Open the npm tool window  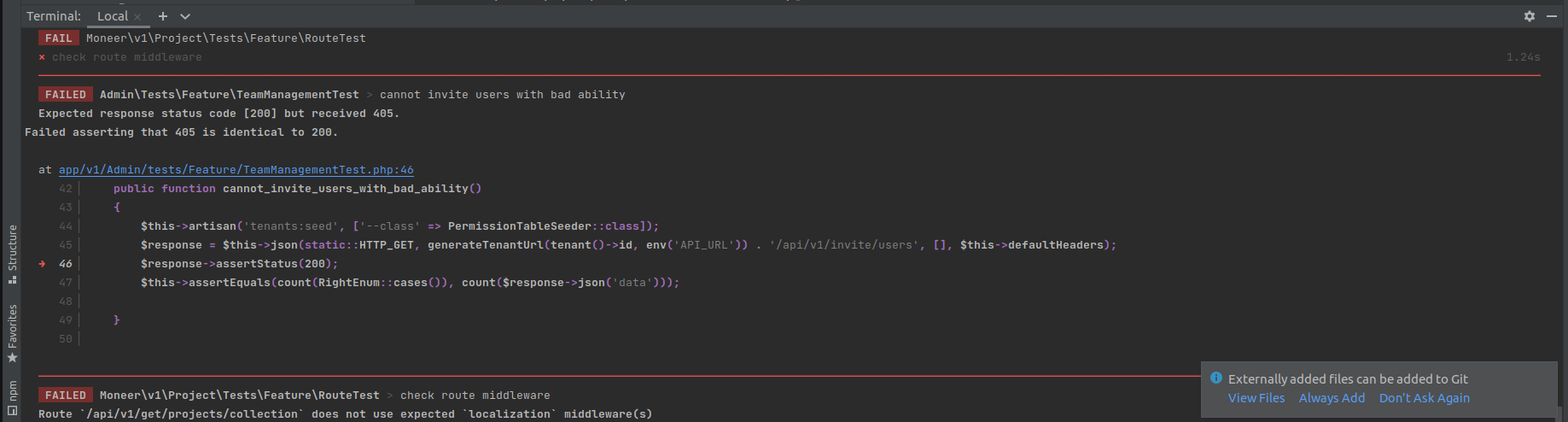click(x=12, y=399)
